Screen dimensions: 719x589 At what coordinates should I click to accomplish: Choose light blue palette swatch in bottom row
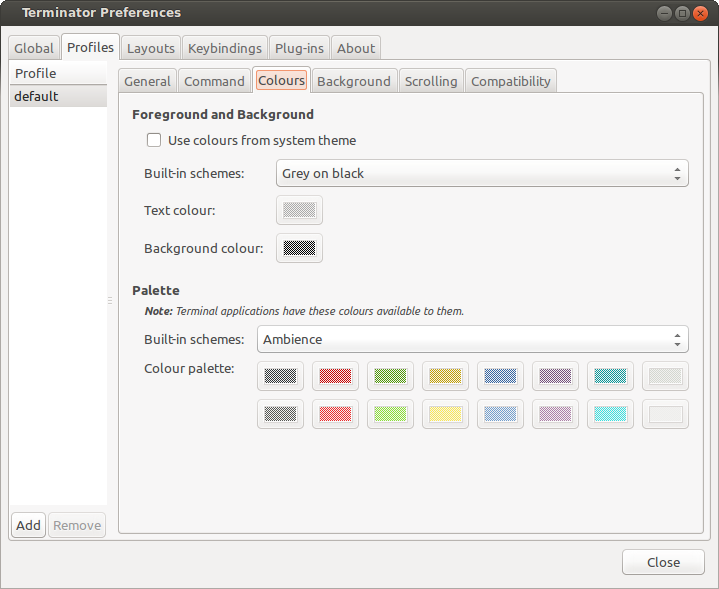point(500,414)
